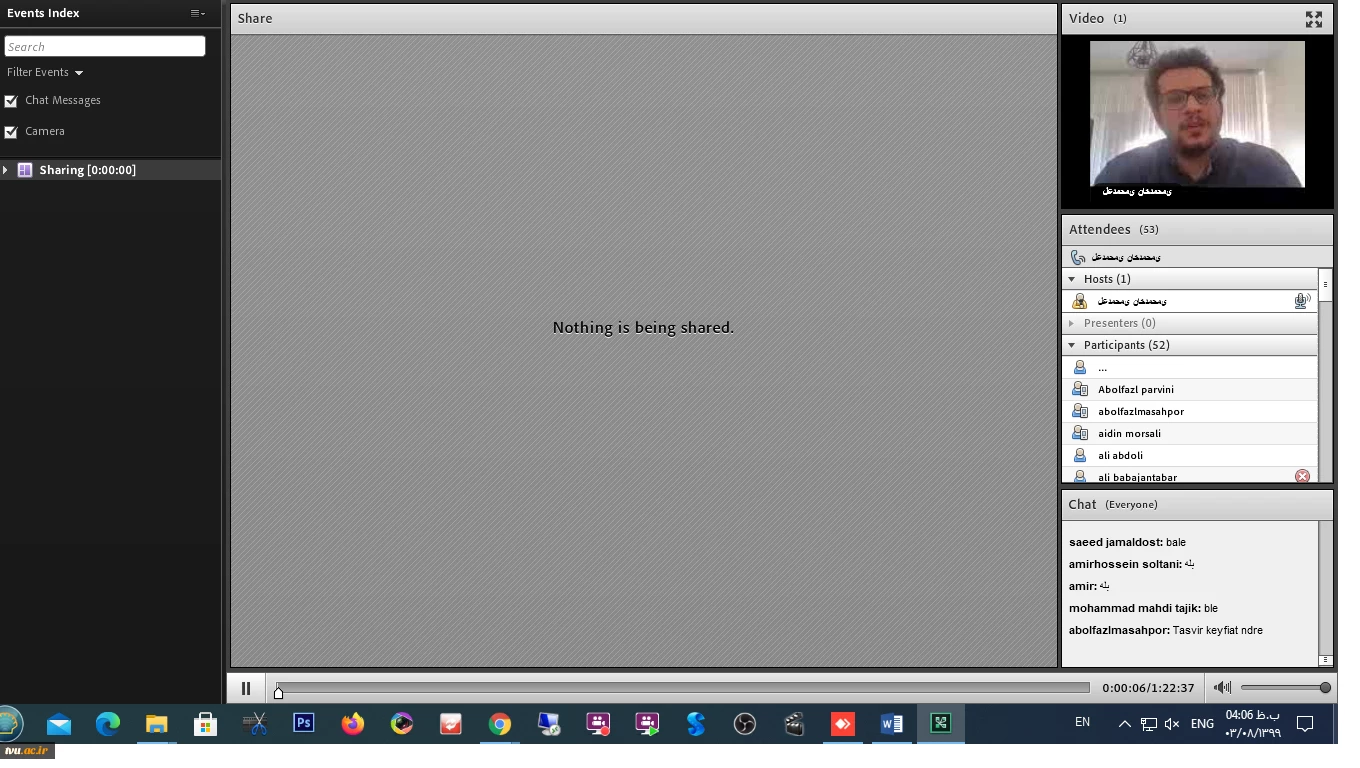Screen dimensions: 1360x768
Task: Pause the recording playback
Action: (246, 688)
